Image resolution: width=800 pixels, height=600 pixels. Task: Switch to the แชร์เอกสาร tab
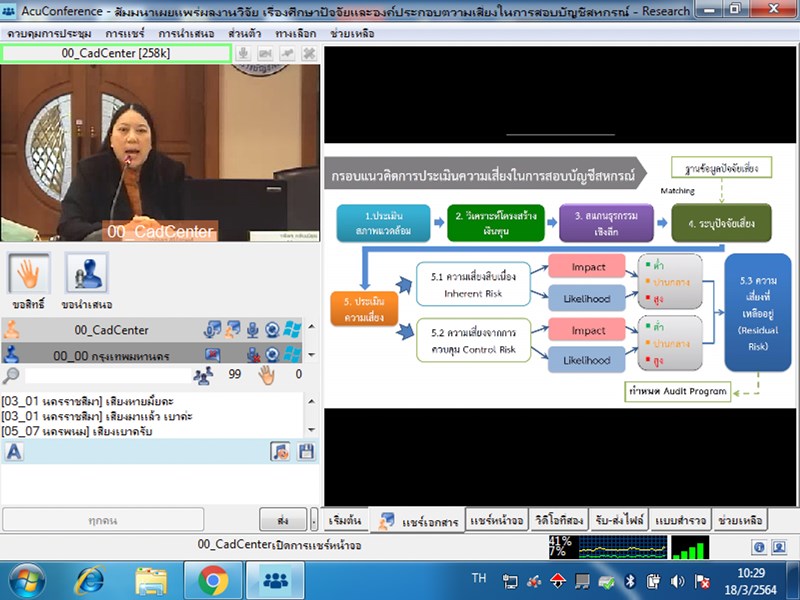418,521
